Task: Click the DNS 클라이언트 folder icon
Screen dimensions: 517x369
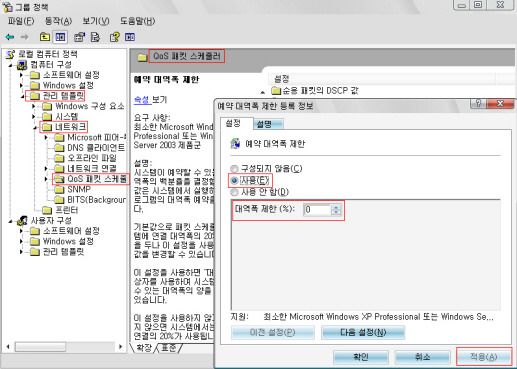Action: click(59, 148)
